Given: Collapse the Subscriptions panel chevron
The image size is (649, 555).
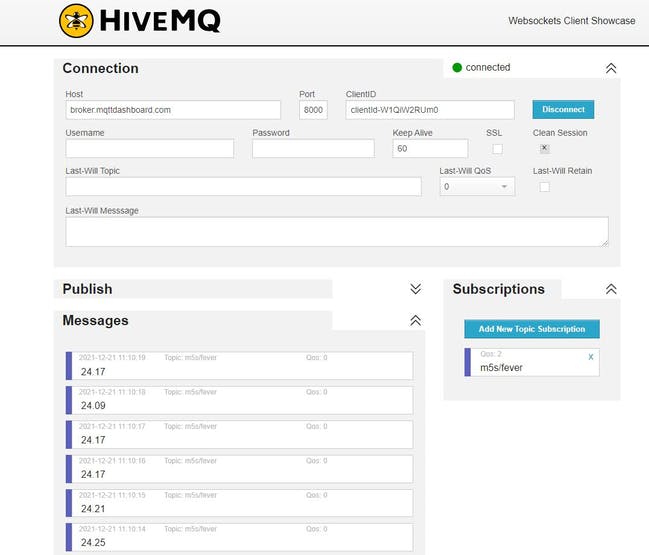Looking at the screenshot, I should (611, 289).
